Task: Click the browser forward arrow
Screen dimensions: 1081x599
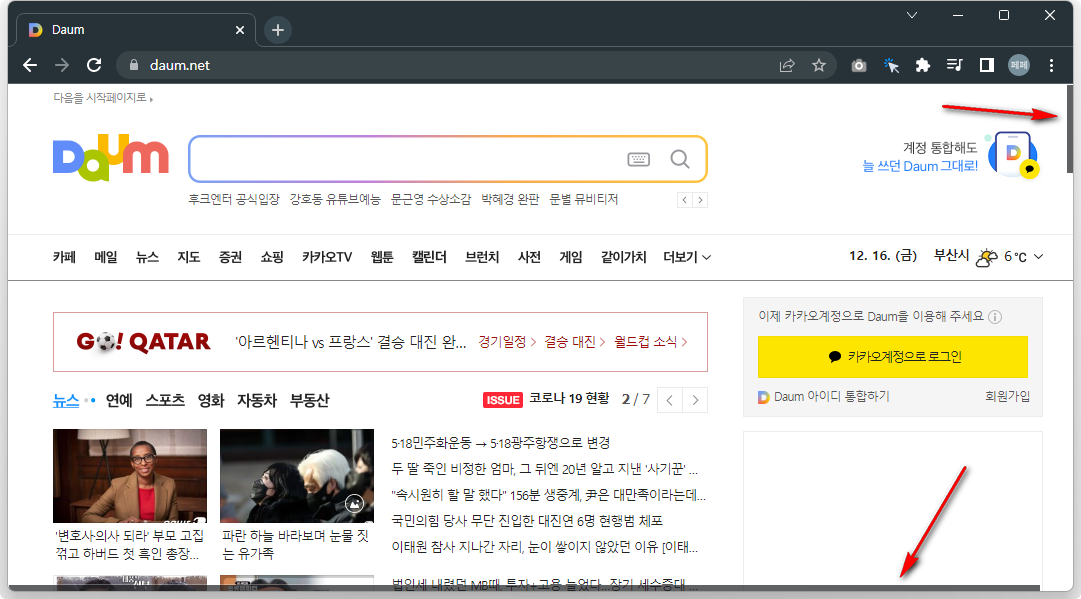Action: 62,65
